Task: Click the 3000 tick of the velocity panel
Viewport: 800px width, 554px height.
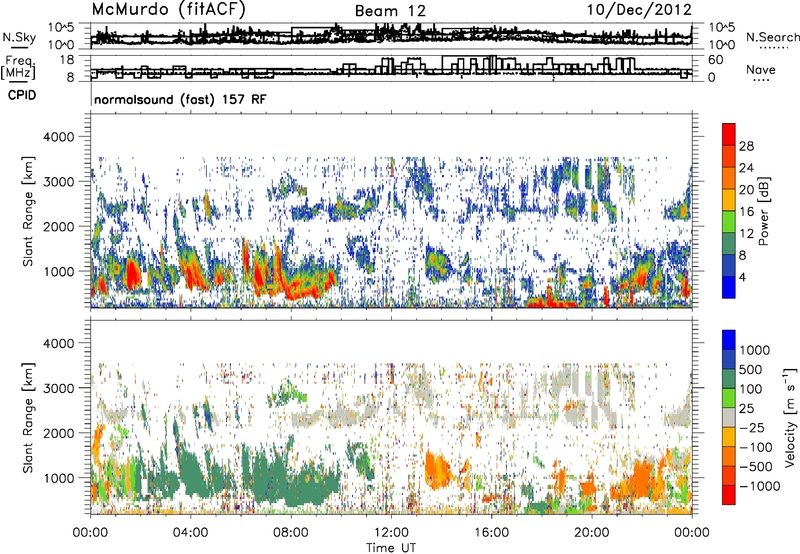Action: pos(59,388)
